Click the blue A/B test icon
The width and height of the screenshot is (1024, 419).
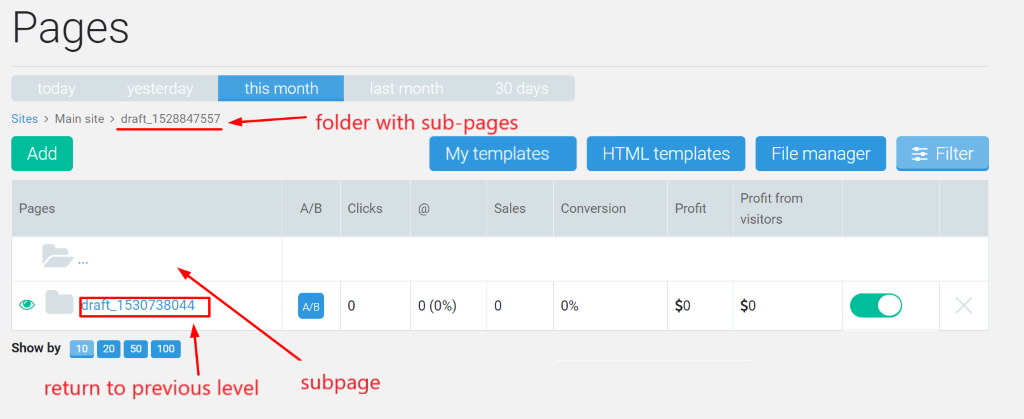[x=311, y=306]
